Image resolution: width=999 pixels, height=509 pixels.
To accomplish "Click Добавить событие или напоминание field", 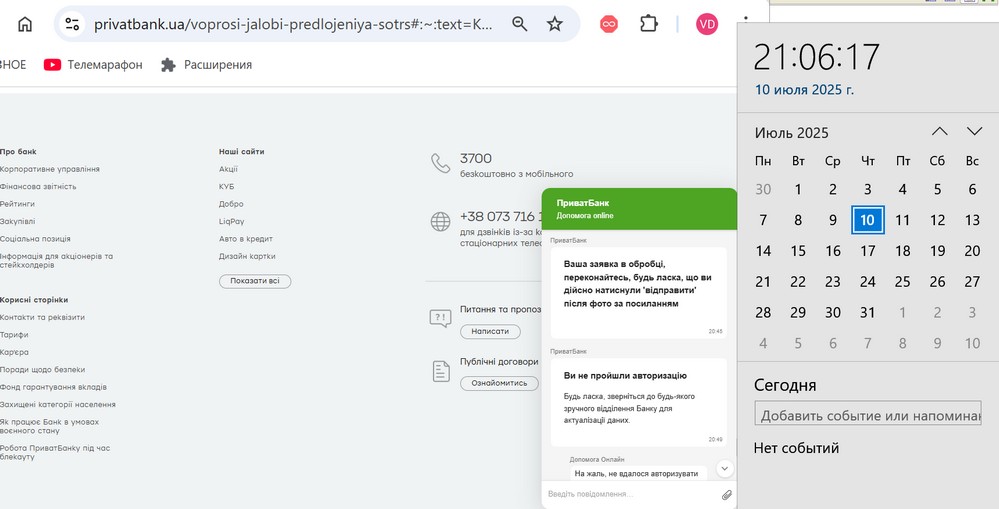I will coord(867,413).
